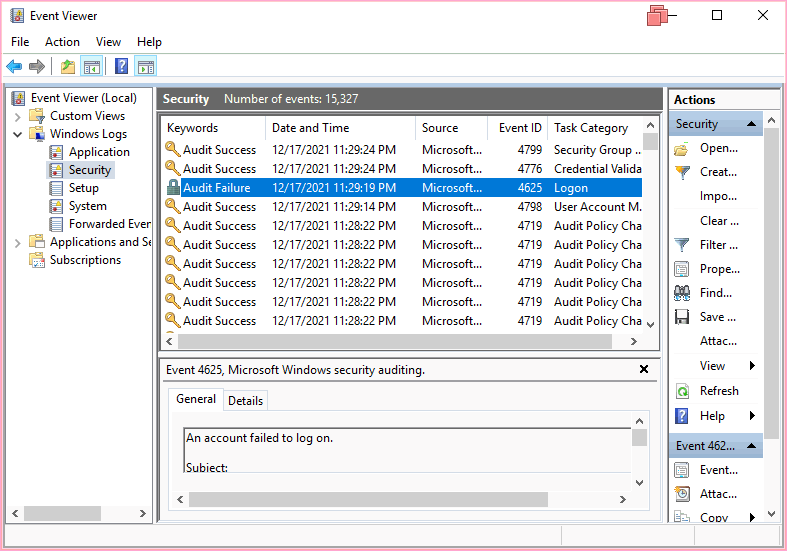Open the Action menu
Screen dimensions: 787x551
pos(62,42)
